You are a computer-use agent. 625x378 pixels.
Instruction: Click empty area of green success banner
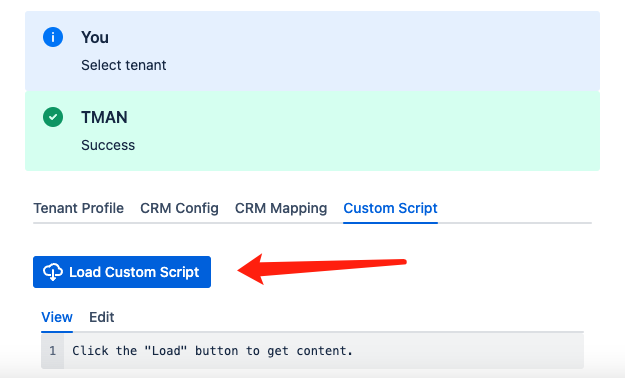[379, 131]
